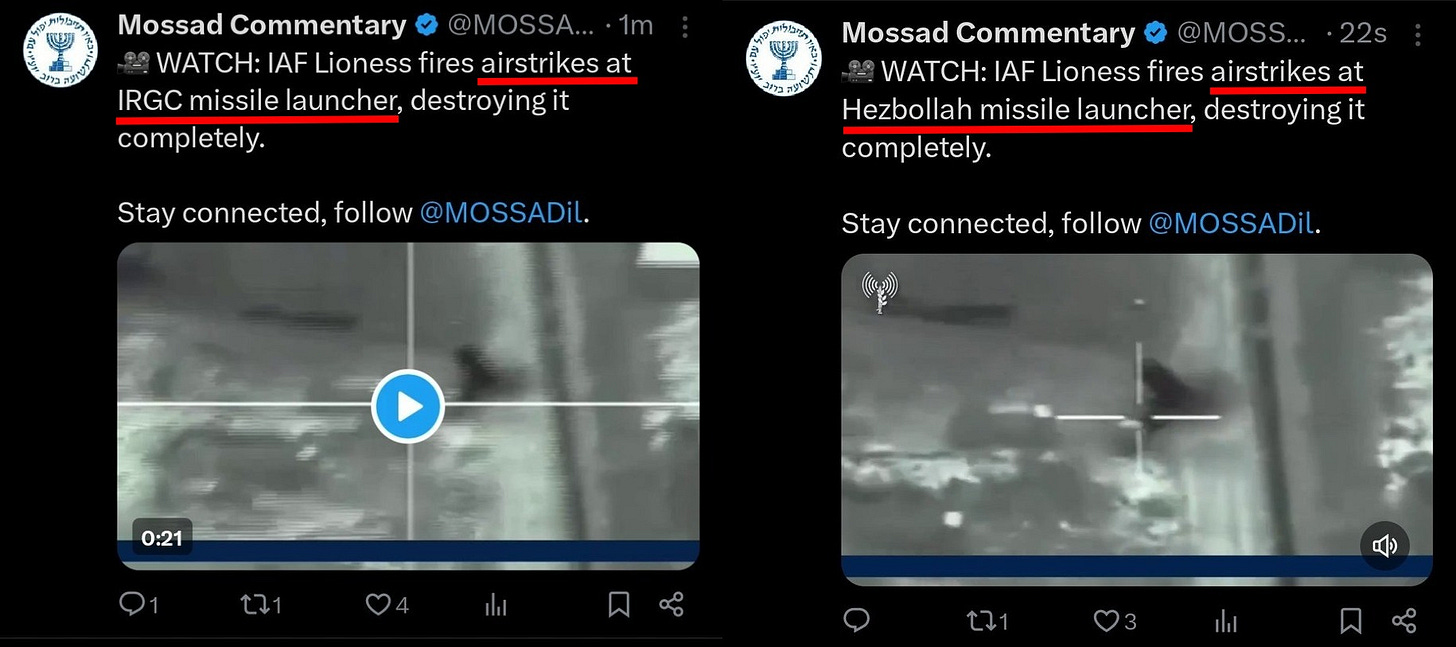Screen dimensions: 1456x647
Task: View analytics for the Hezbollah post
Action: 1226,621
